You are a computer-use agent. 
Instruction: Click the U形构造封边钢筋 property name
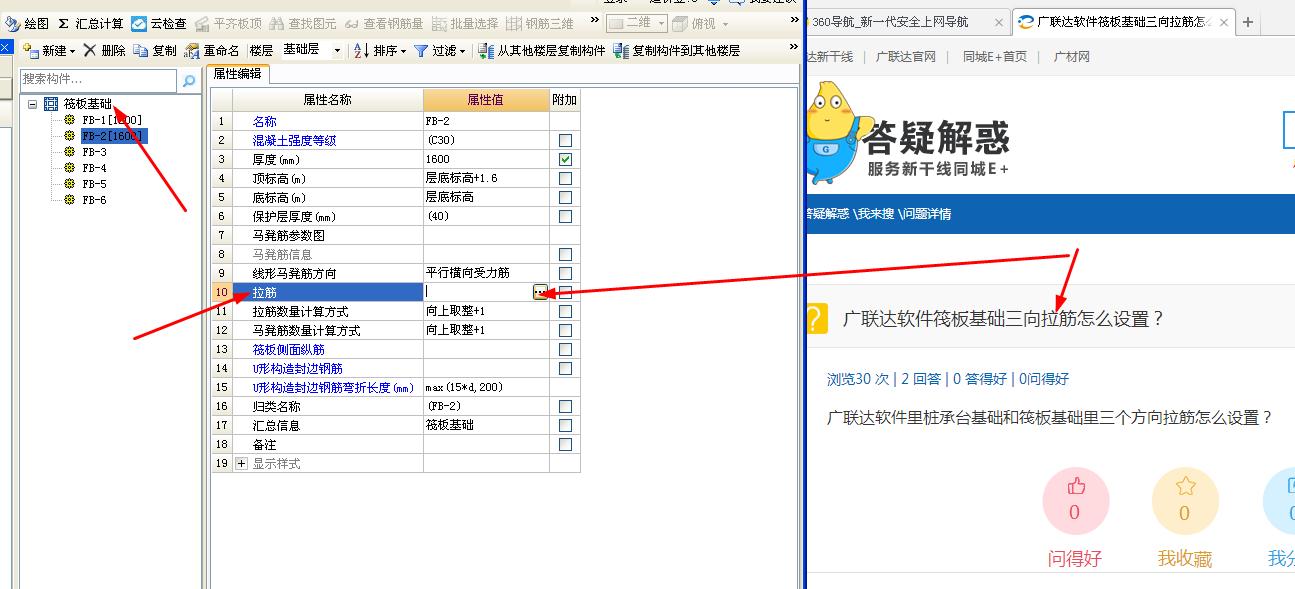coord(297,368)
